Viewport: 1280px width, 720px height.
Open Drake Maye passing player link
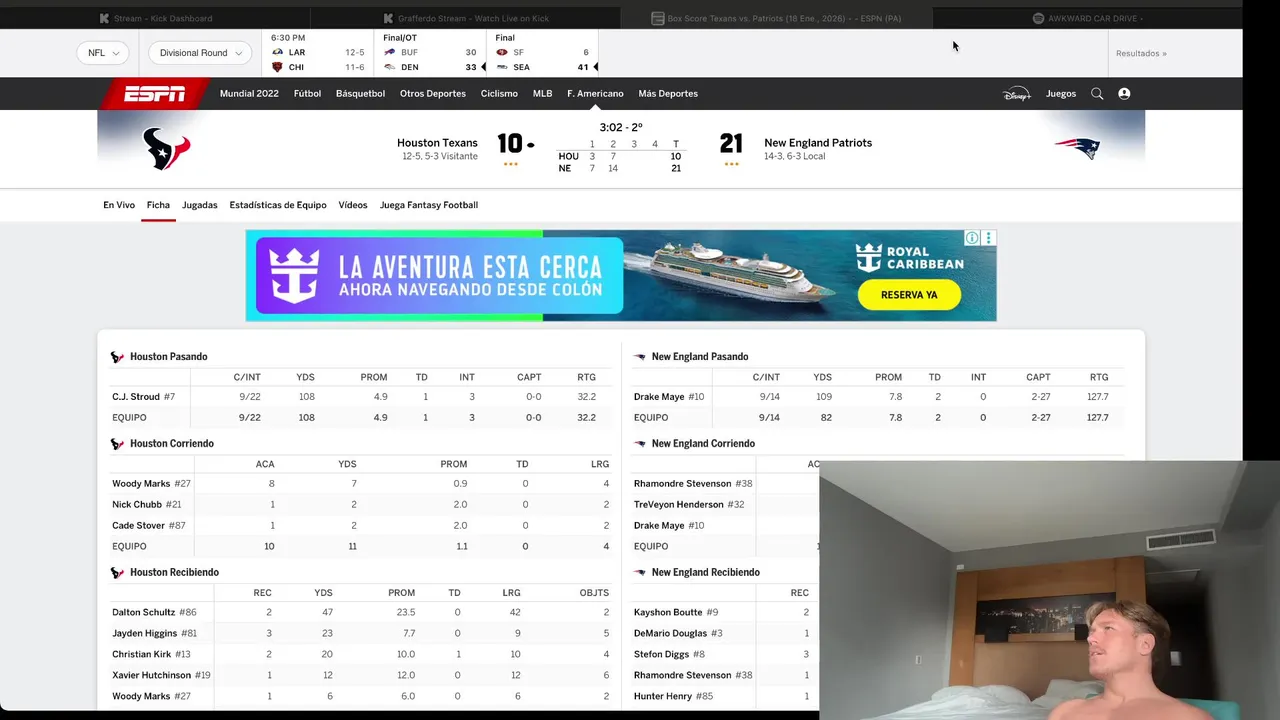tap(659, 397)
